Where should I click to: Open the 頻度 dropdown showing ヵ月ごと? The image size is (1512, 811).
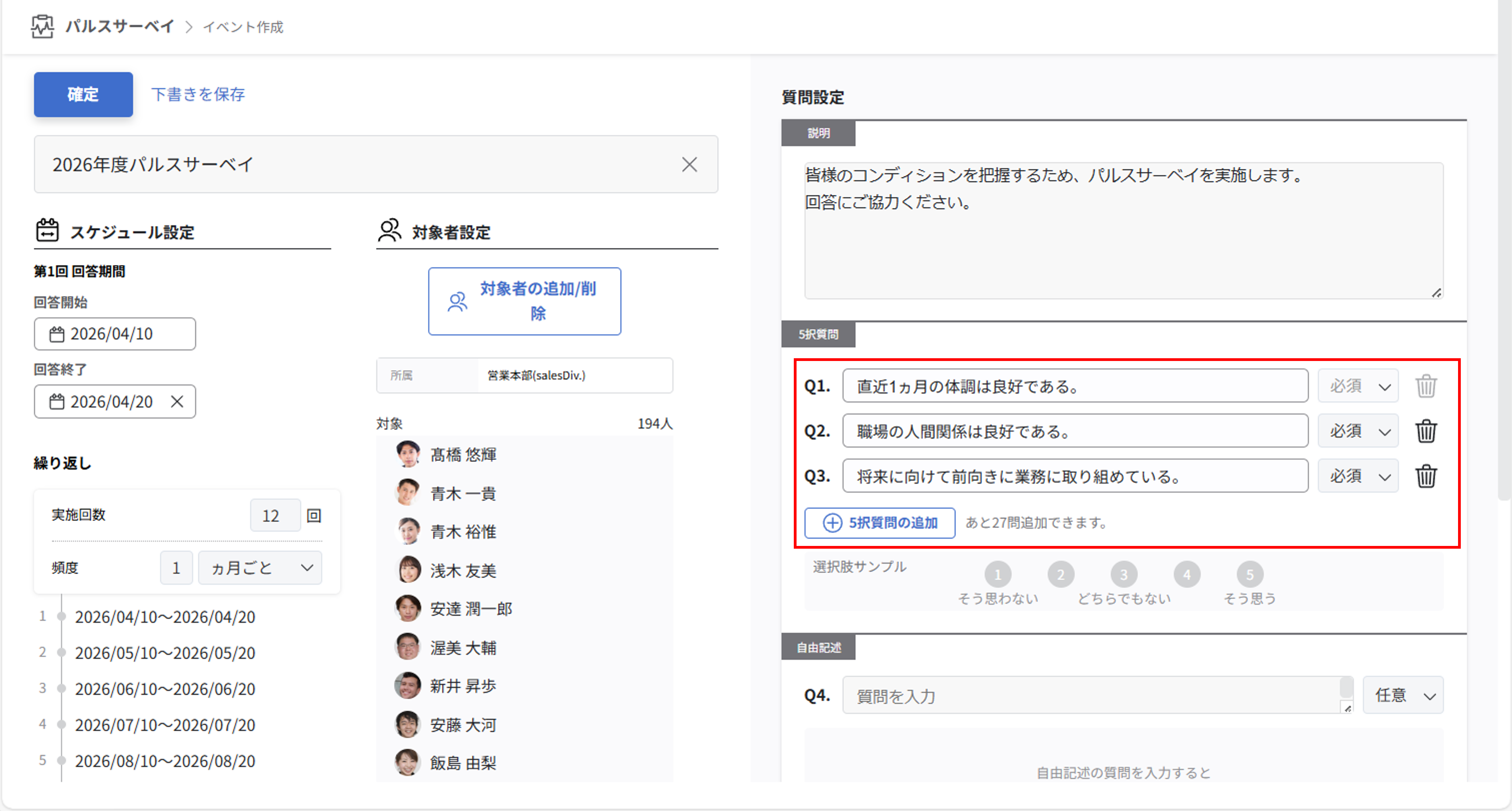(259, 567)
